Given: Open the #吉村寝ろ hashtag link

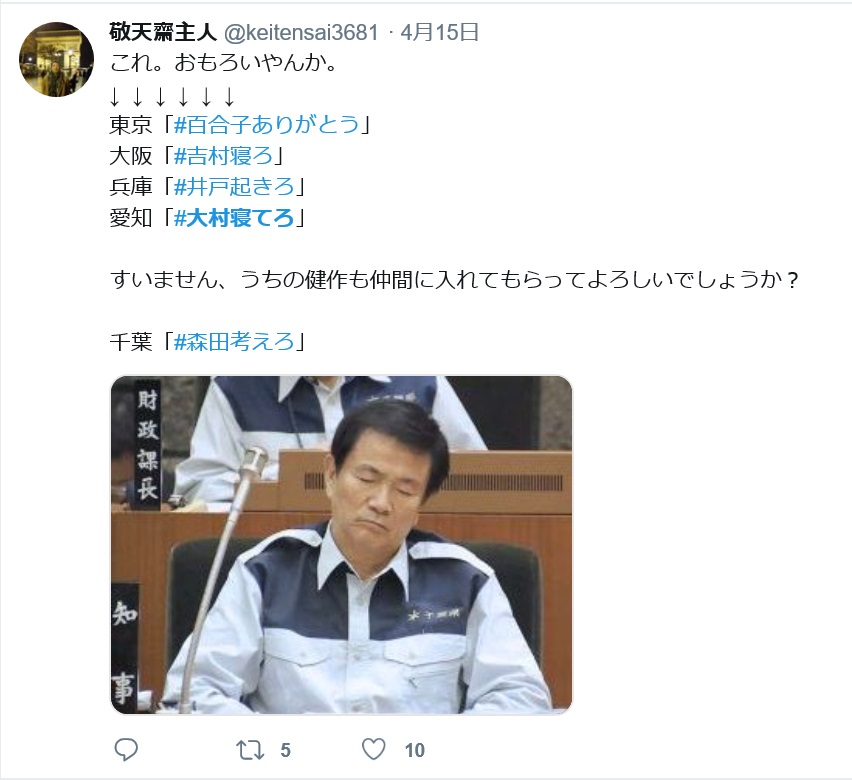Looking at the screenshot, I should pos(223,156).
